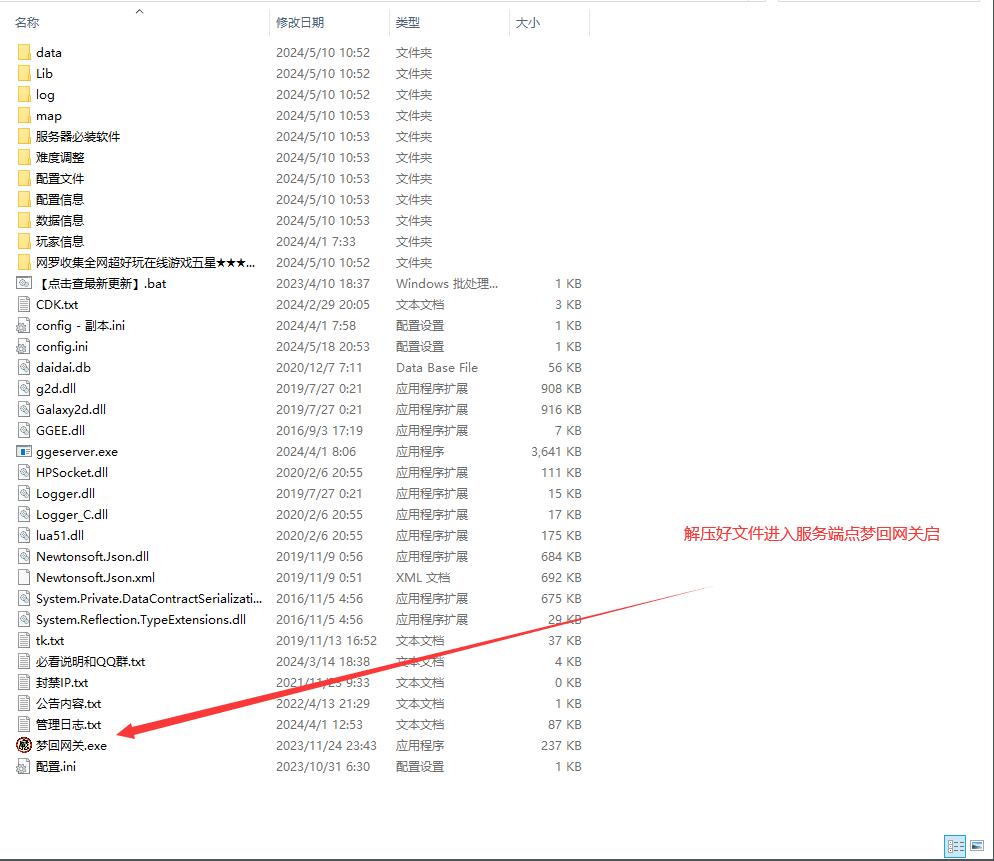Sort files by 名称 column header

tap(27, 22)
